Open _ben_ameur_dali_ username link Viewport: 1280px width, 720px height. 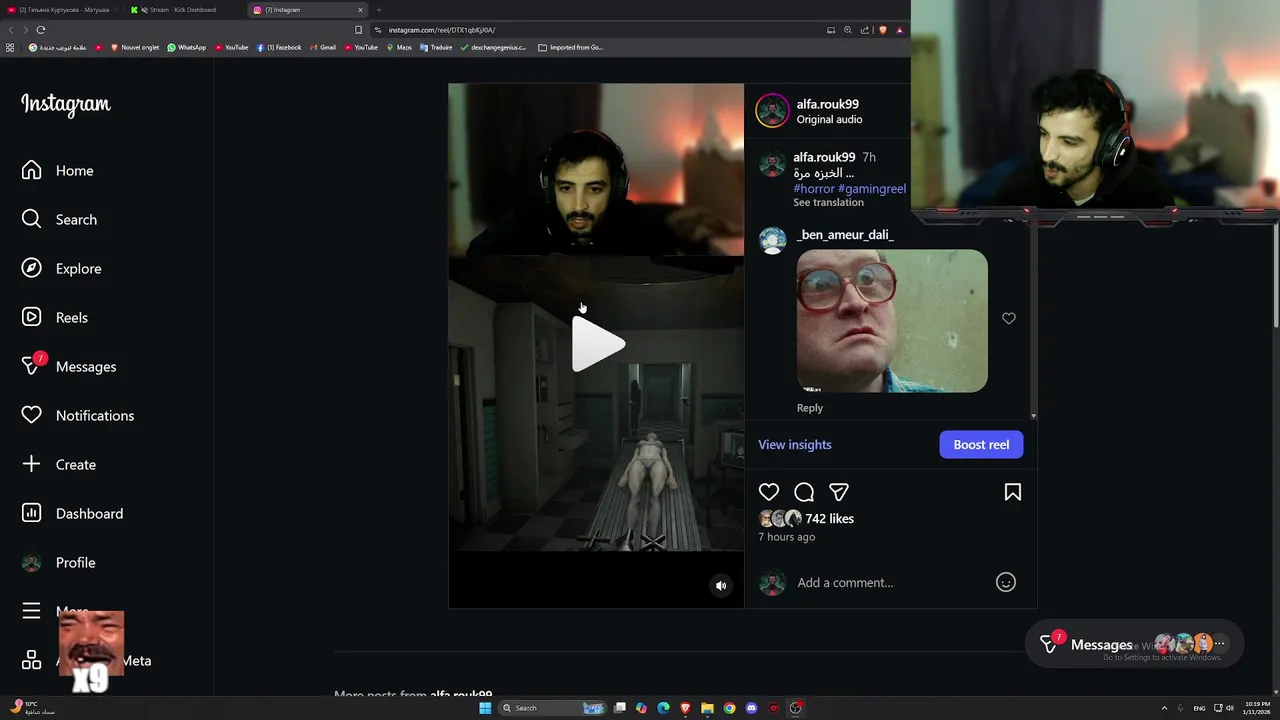pyautogui.click(x=845, y=235)
